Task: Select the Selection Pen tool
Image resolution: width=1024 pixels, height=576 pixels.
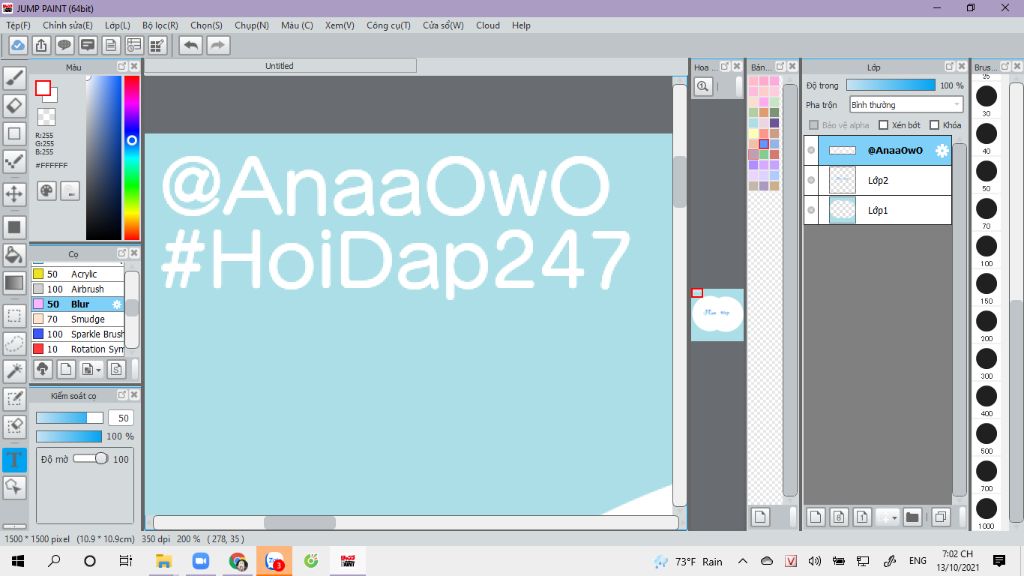Action: pos(14,398)
